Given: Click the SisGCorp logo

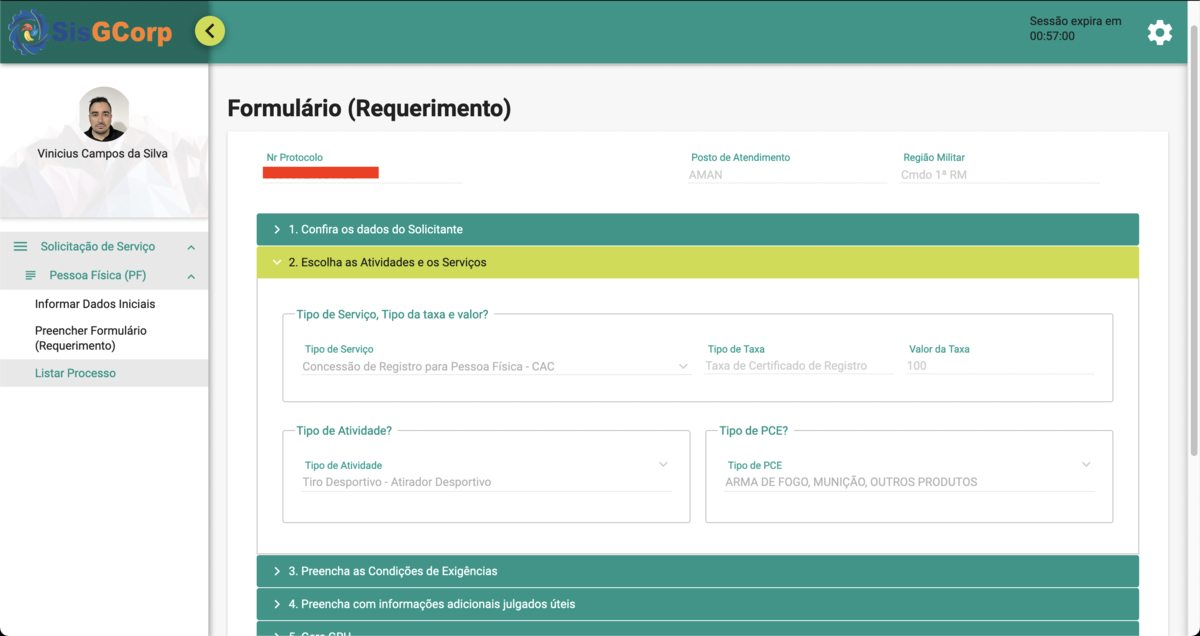Looking at the screenshot, I should point(90,32).
